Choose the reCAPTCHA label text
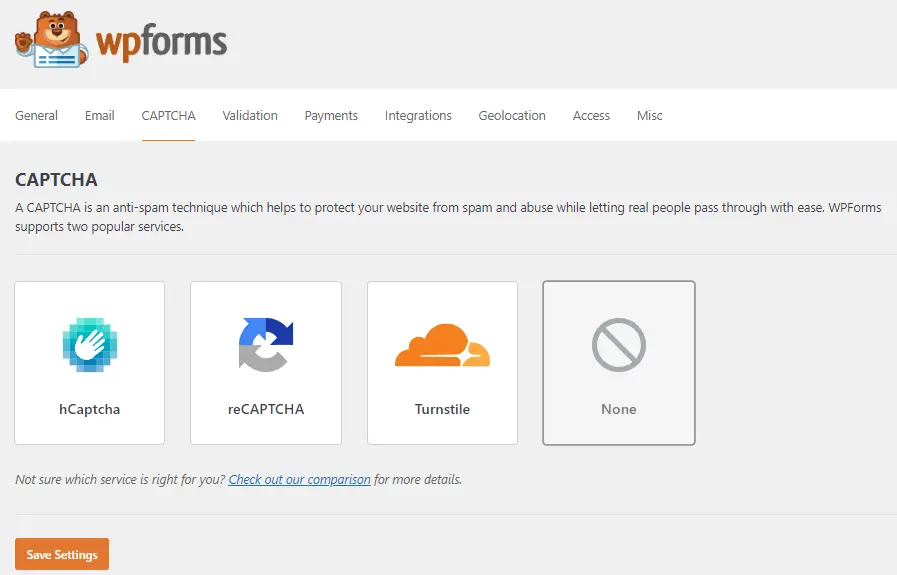 [266, 409]
